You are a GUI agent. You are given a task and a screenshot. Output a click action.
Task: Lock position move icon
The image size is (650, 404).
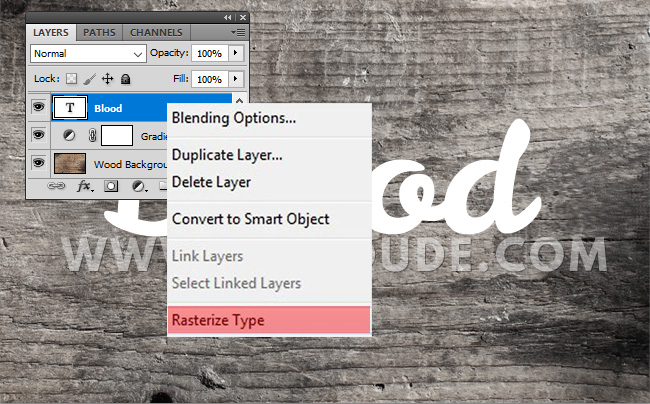click(107, 79)
